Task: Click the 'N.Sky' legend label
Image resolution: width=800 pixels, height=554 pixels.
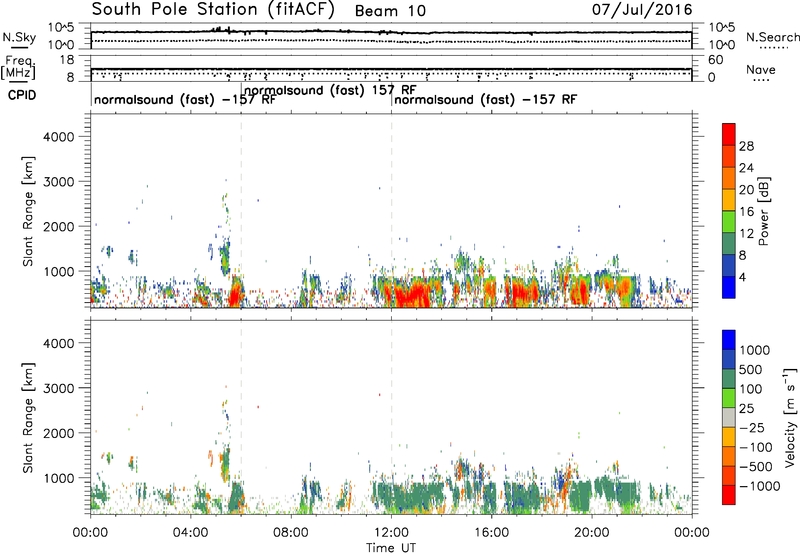Action: point(19,37)
